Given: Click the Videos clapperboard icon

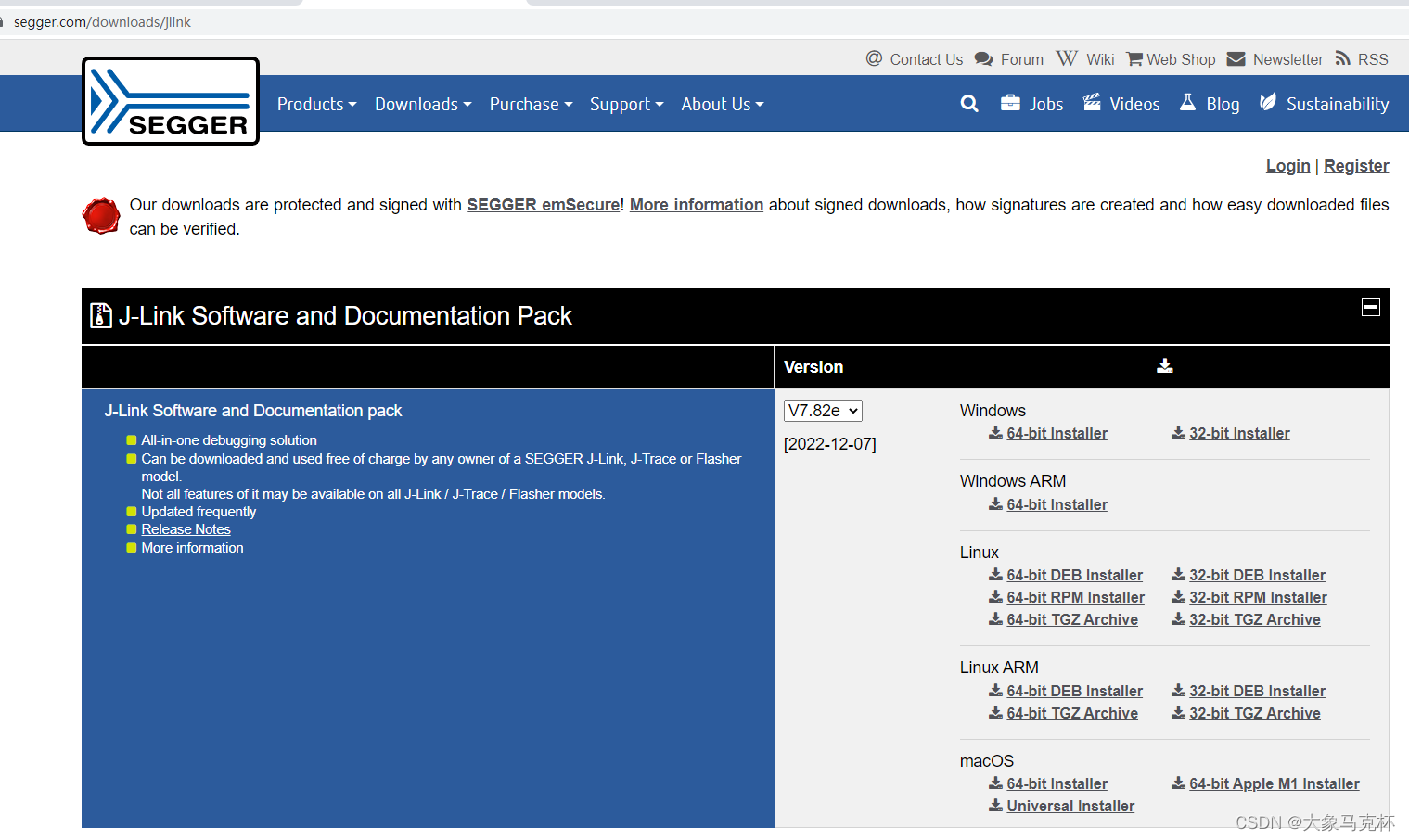Looking at the screenshot, I should 1092,103.
